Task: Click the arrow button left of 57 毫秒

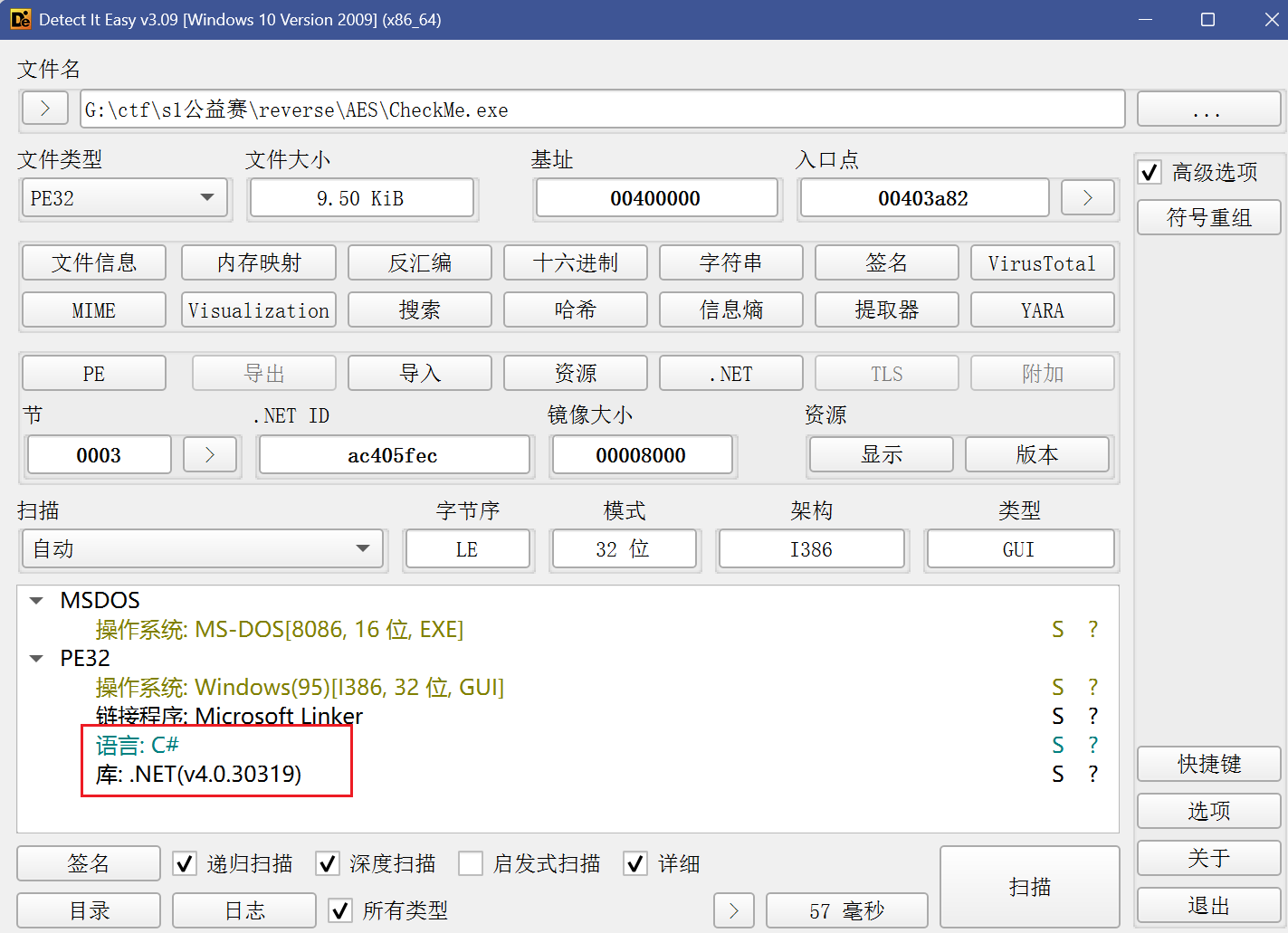Action: [x=733, y=910]
